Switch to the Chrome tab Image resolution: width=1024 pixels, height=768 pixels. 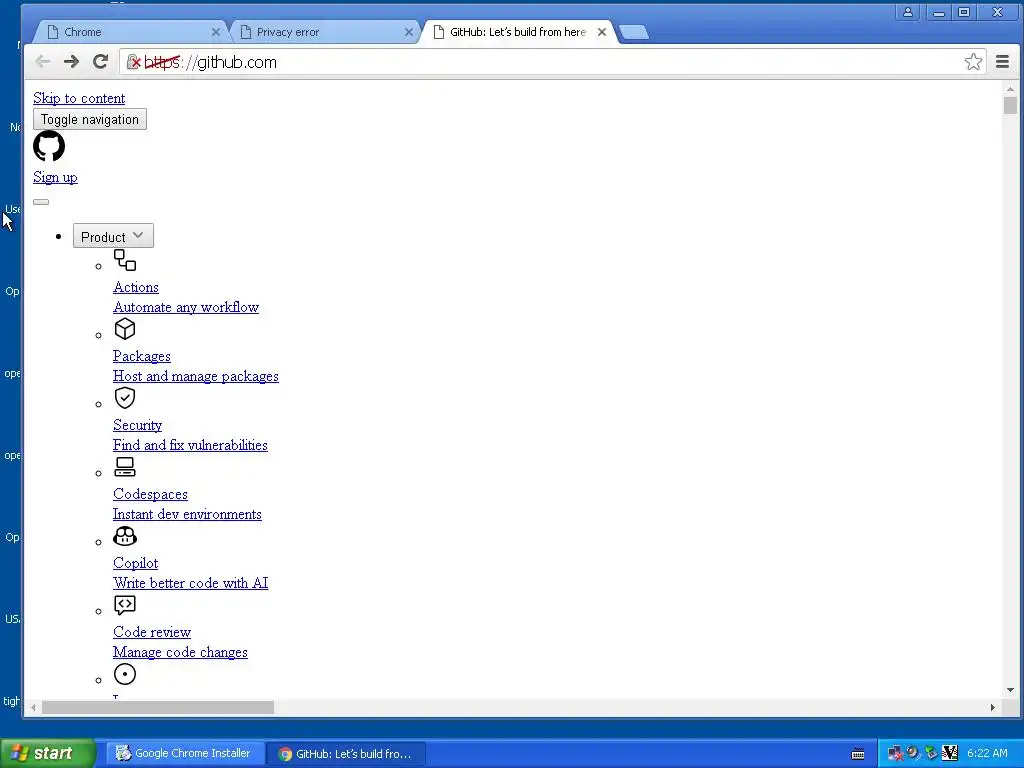pos(129,31)
